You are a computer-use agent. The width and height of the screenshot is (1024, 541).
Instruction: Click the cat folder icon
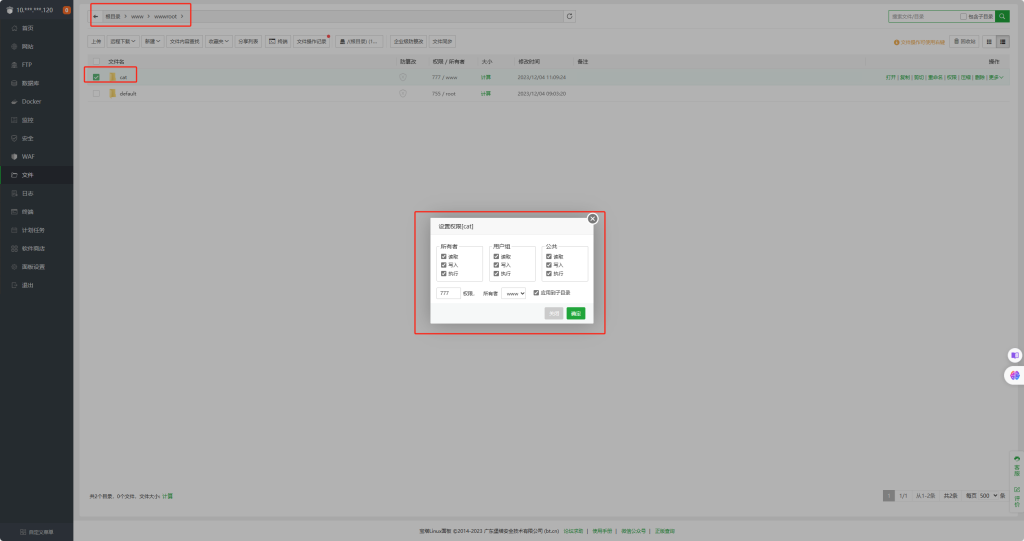click(x=112, y=77)
